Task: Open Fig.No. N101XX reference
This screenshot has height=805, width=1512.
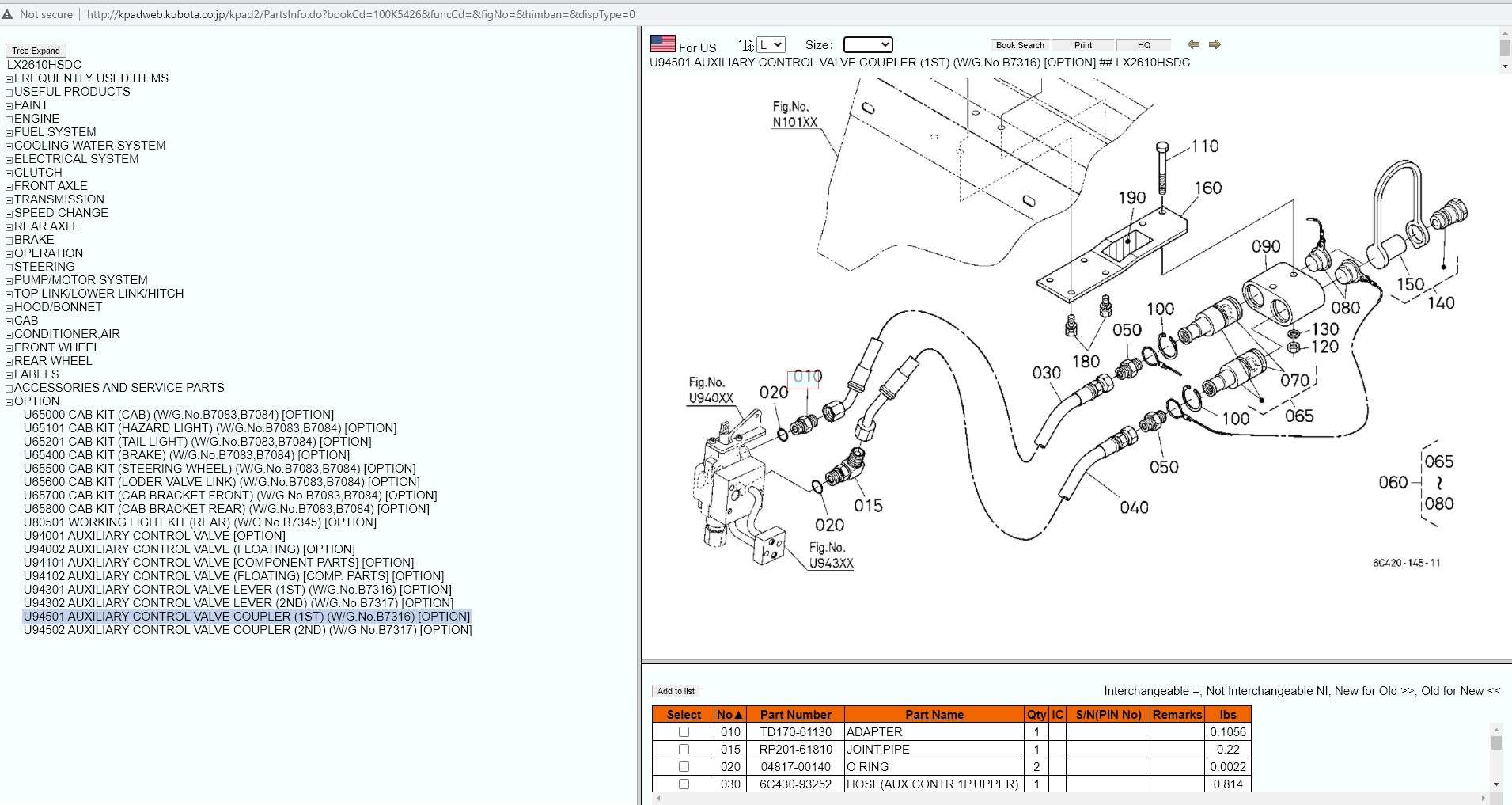Action: pos(794,115)
